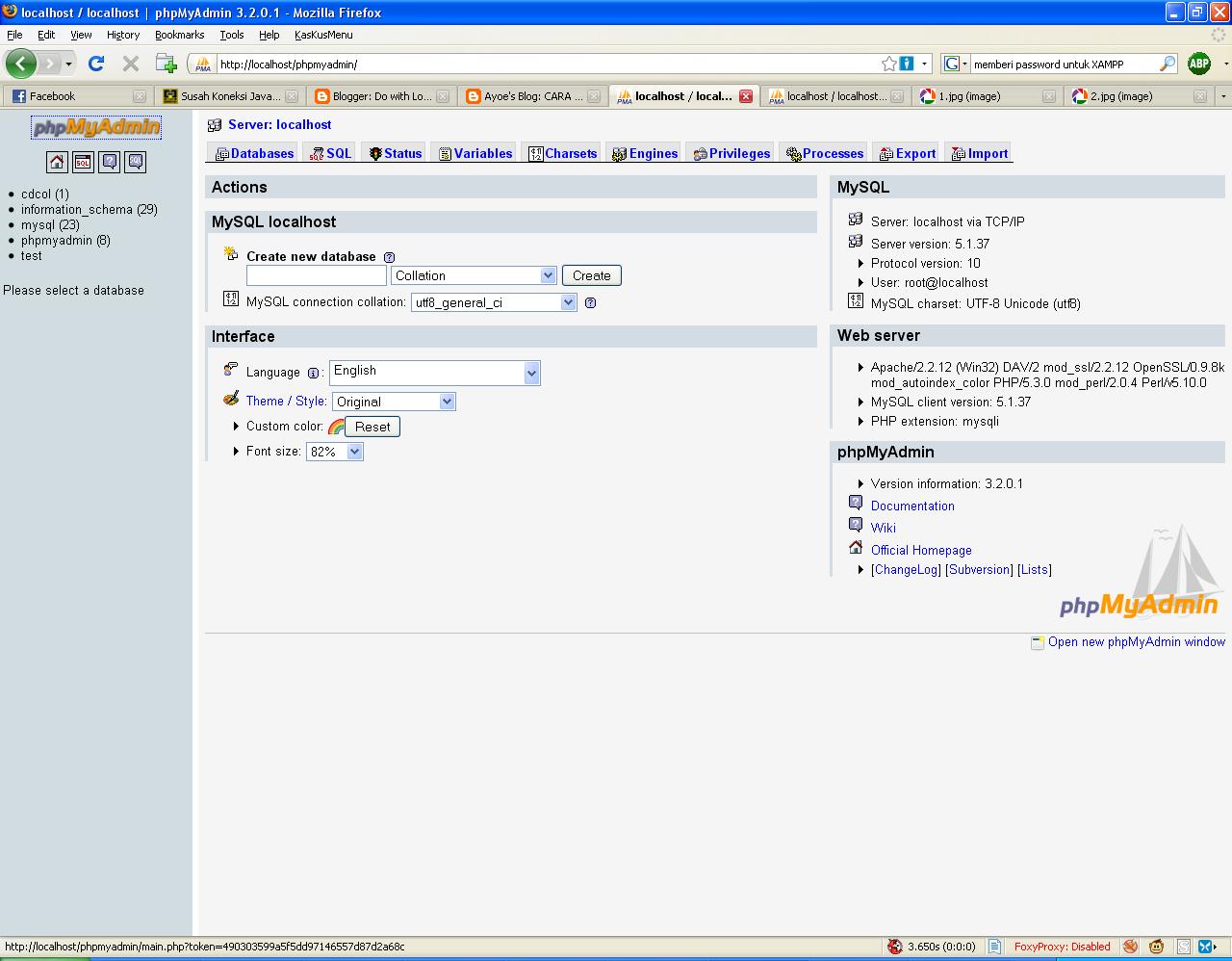
Task: Open the Subversion link
Action: (x=979, y=569)
